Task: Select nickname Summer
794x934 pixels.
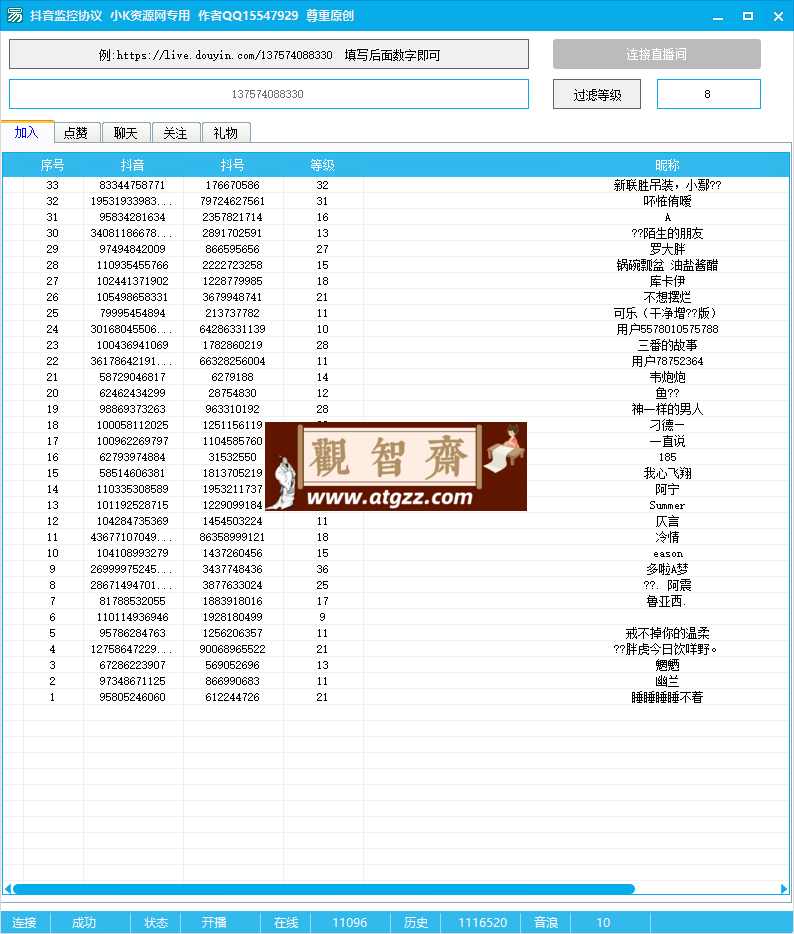Action: pyautogui.click(x=667, y=505)
